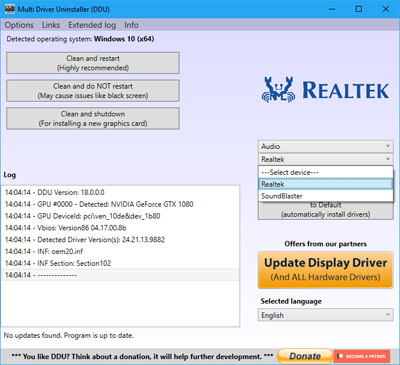Open the English language dropdown

(325, 315)
